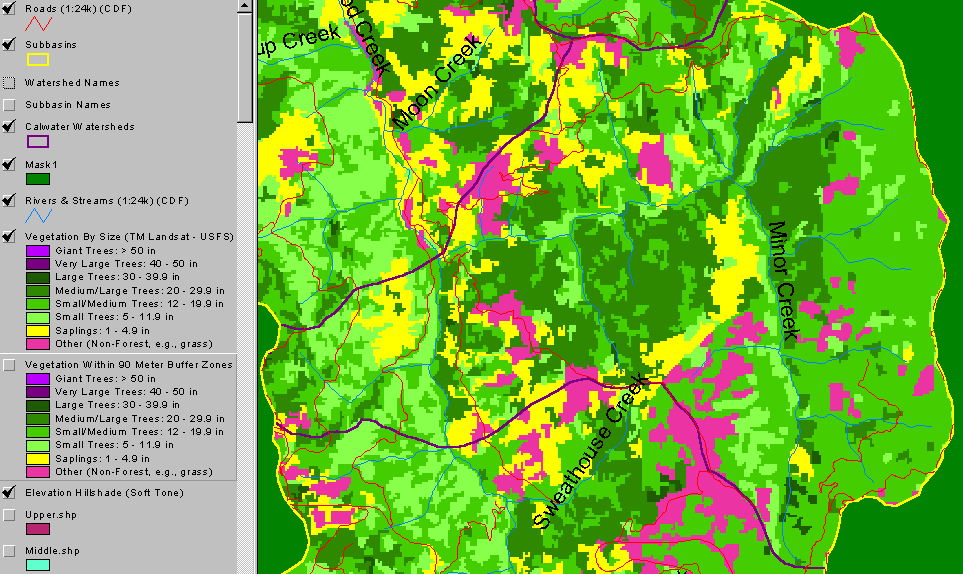Screen dimensions: 963x574
Task: Click Other (Non-Forest) pink swatch under Vegetation By Size
Action: (37, 344)
